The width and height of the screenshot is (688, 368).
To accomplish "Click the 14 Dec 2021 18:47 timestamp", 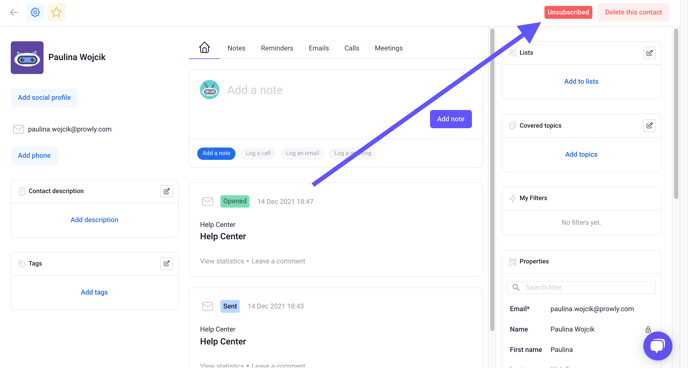I will click(285, 201).
